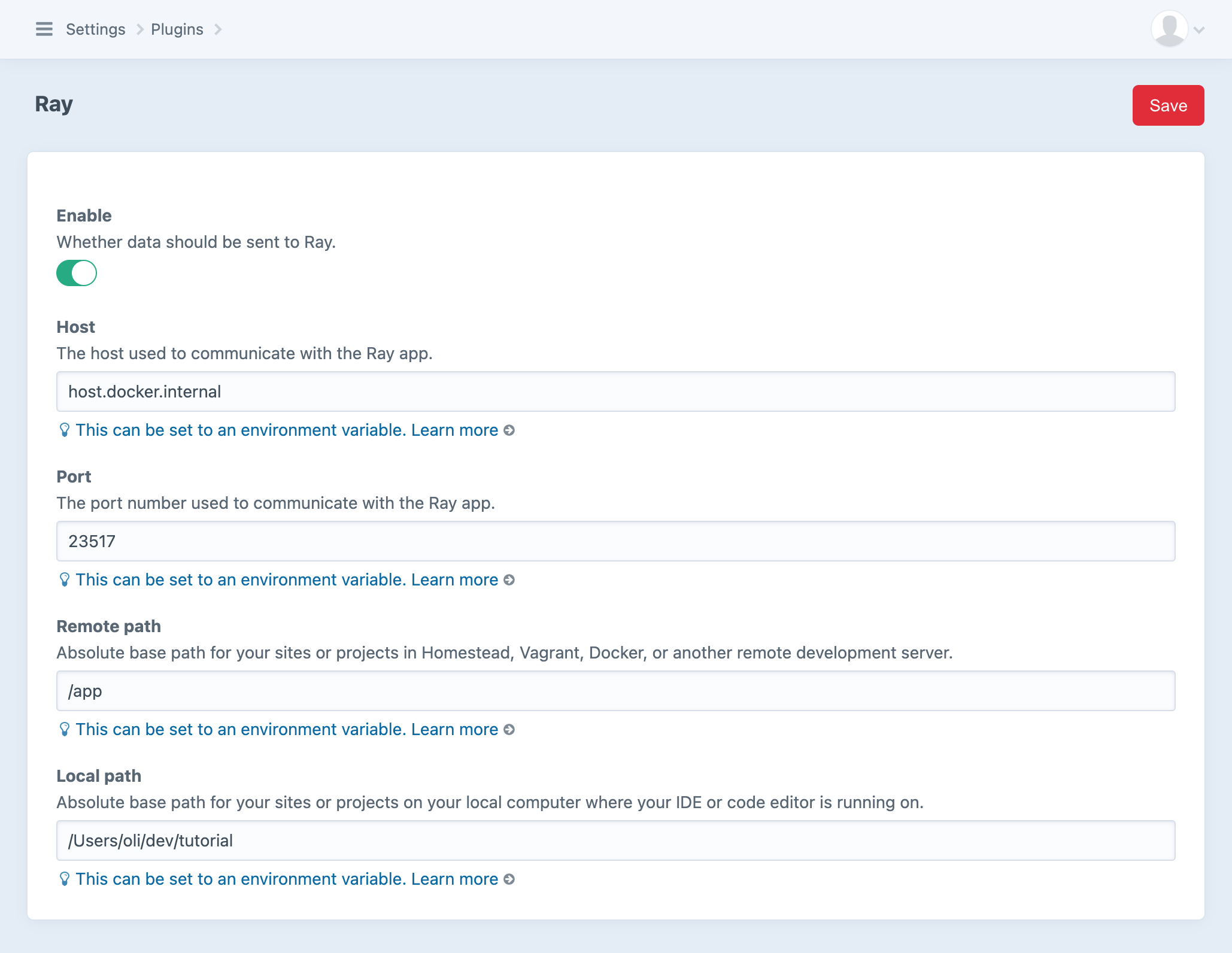This screenshot has width=1232, height=953.
Task: Focus the Host input field
Action: (x=615, y=391)
